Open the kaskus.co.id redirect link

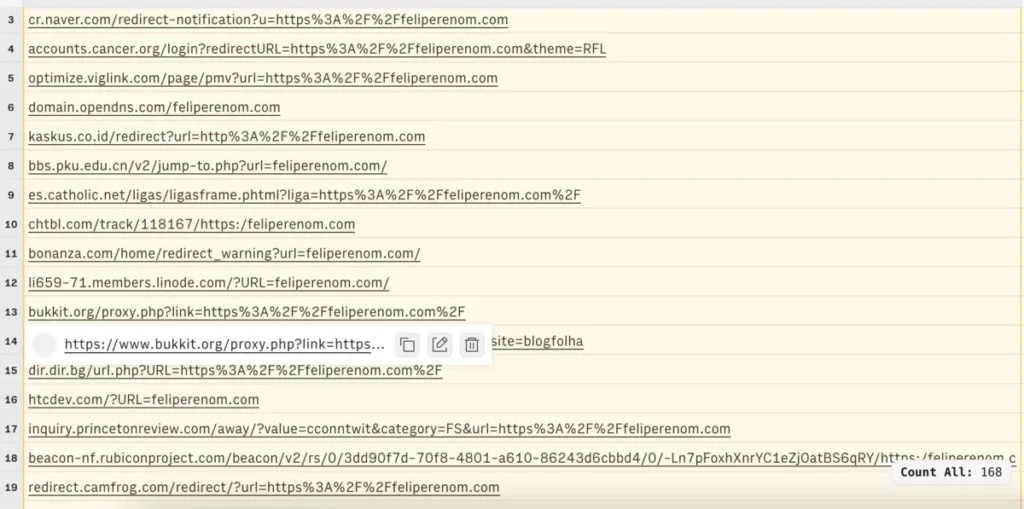click(x=227, y=137)
